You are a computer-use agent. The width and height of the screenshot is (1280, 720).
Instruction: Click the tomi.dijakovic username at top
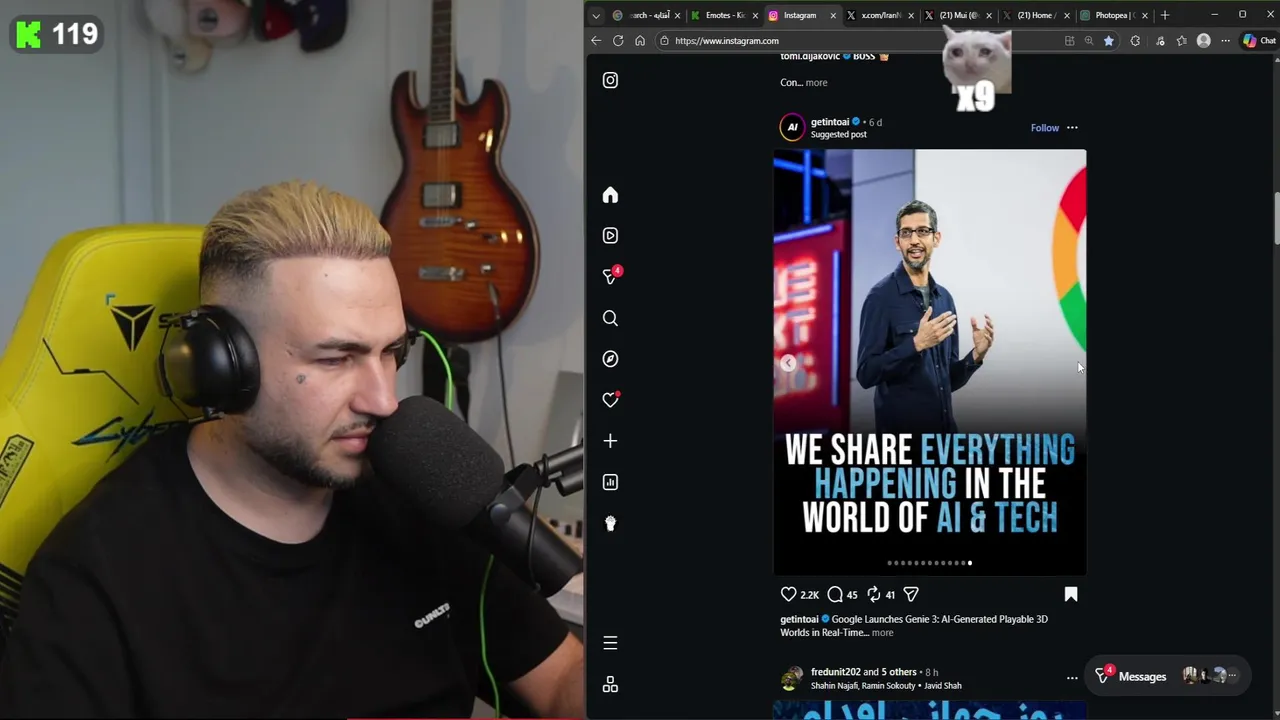(810, 57)
